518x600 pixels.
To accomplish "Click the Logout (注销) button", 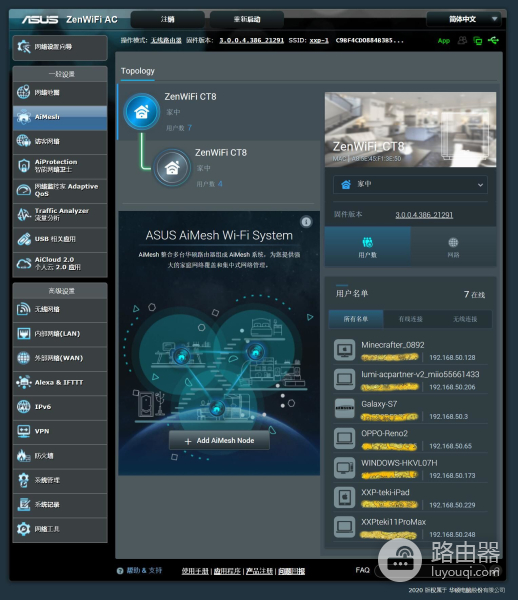I will tap(168, 19).
